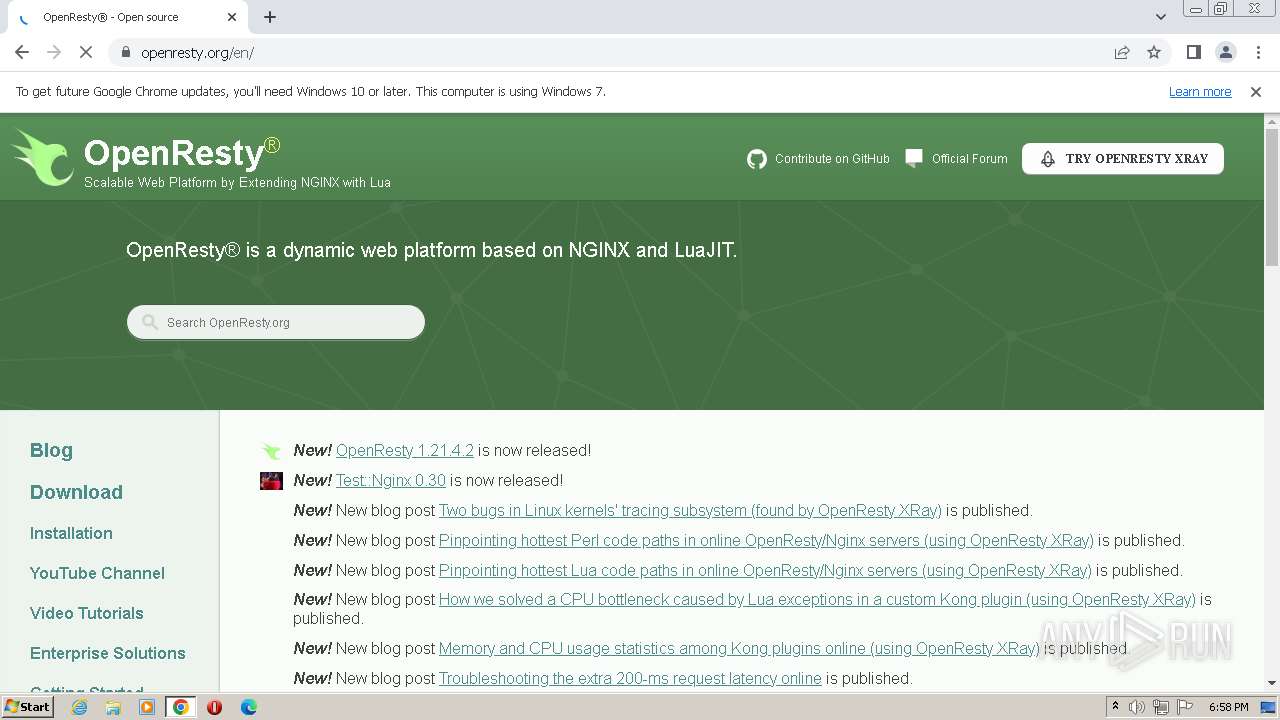Open the Opera taskbar icon
Screen dimensions: 1280x720
click(x=214, y=707)
